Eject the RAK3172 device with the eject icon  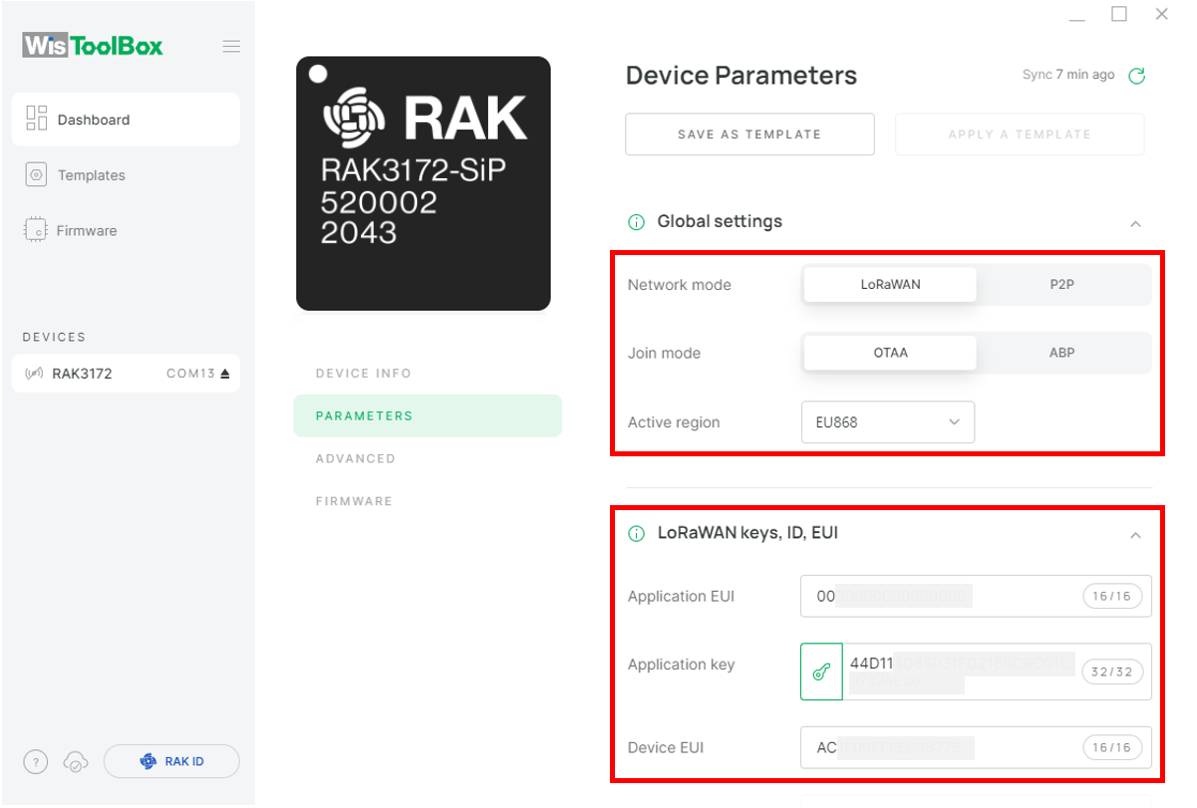(x=224, y=373)
